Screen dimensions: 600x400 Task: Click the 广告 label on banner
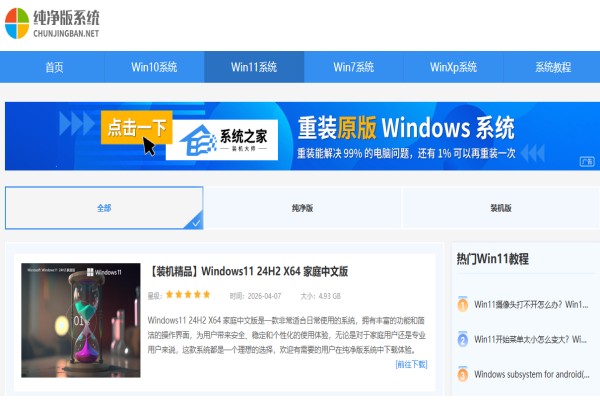(x=587, y=162)
